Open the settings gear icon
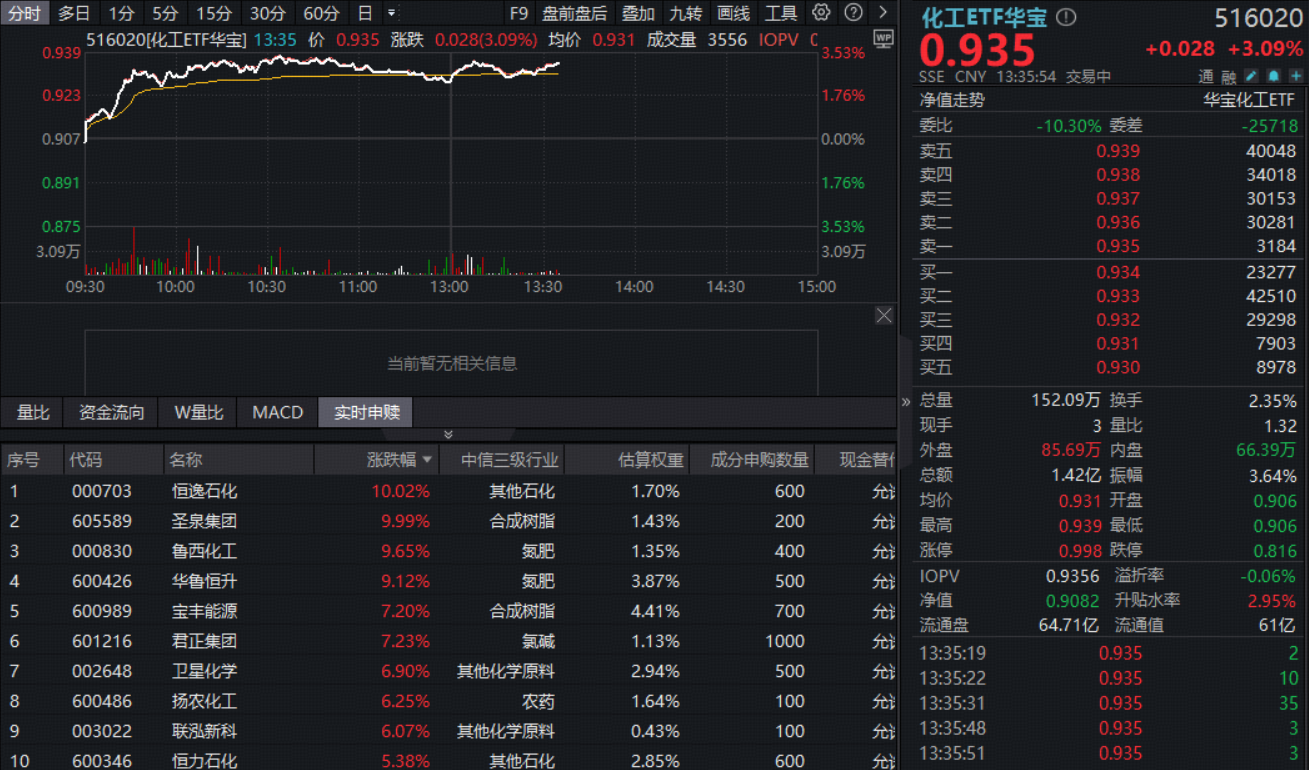The height and width of the screenshot is (770, 1309). click(820, 12)
